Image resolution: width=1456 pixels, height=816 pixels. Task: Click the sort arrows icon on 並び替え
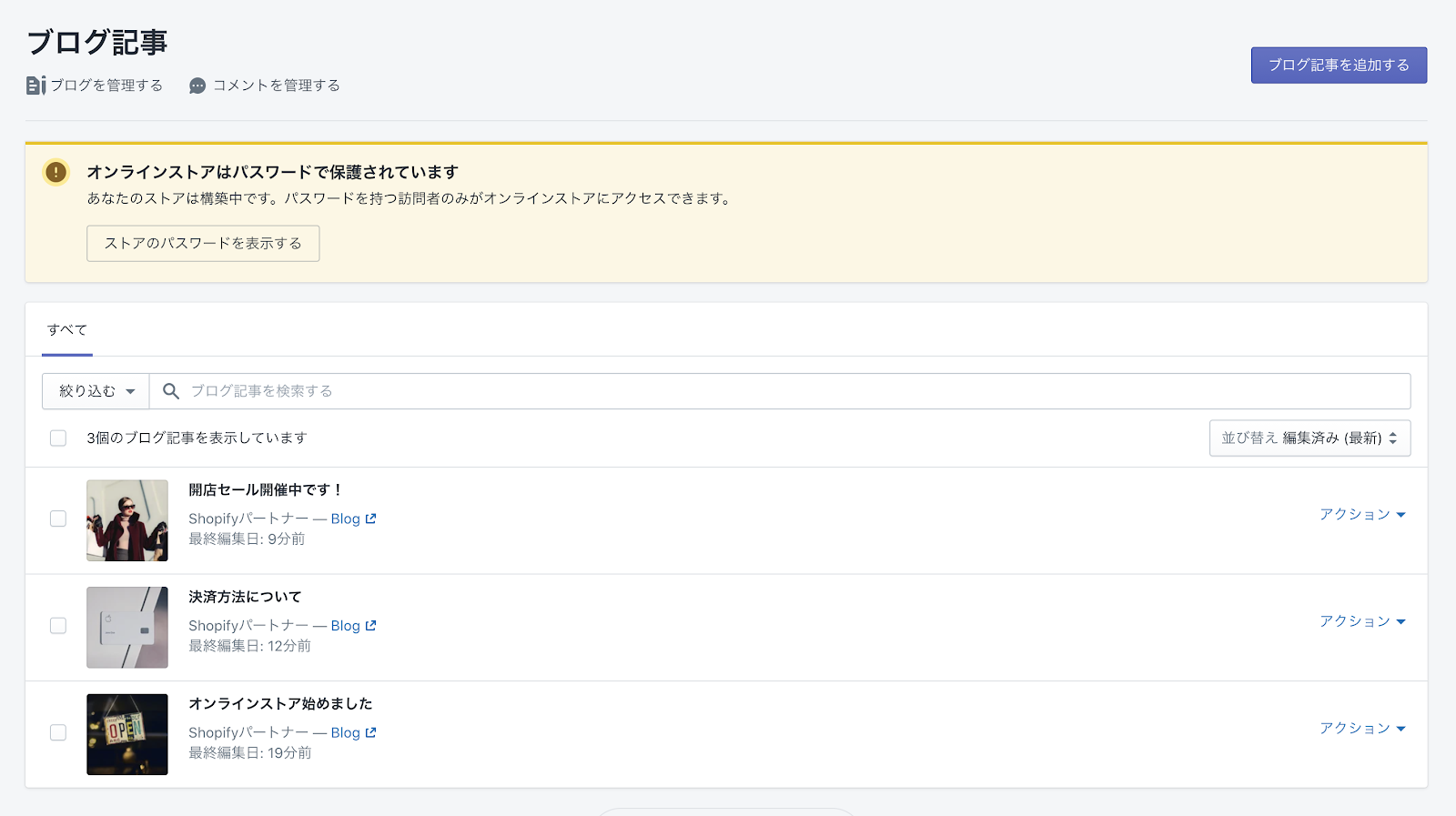coord(1392,438)
